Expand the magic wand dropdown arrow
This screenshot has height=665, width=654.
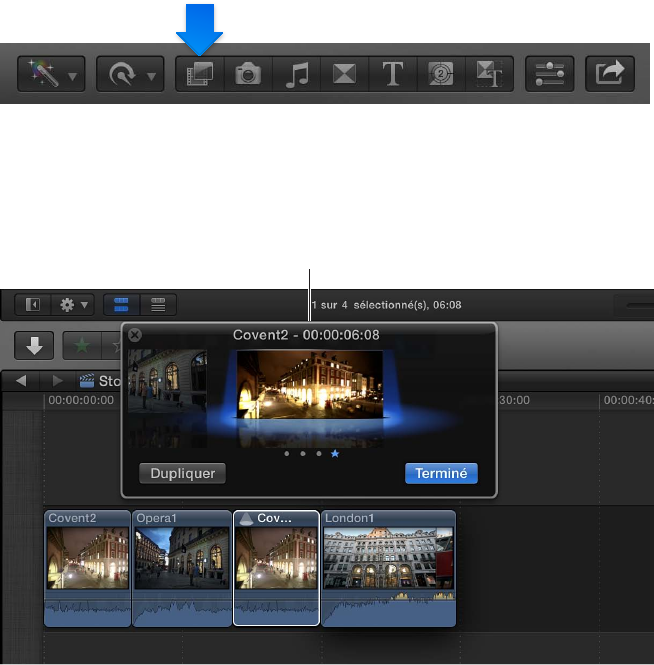[73, 76]
